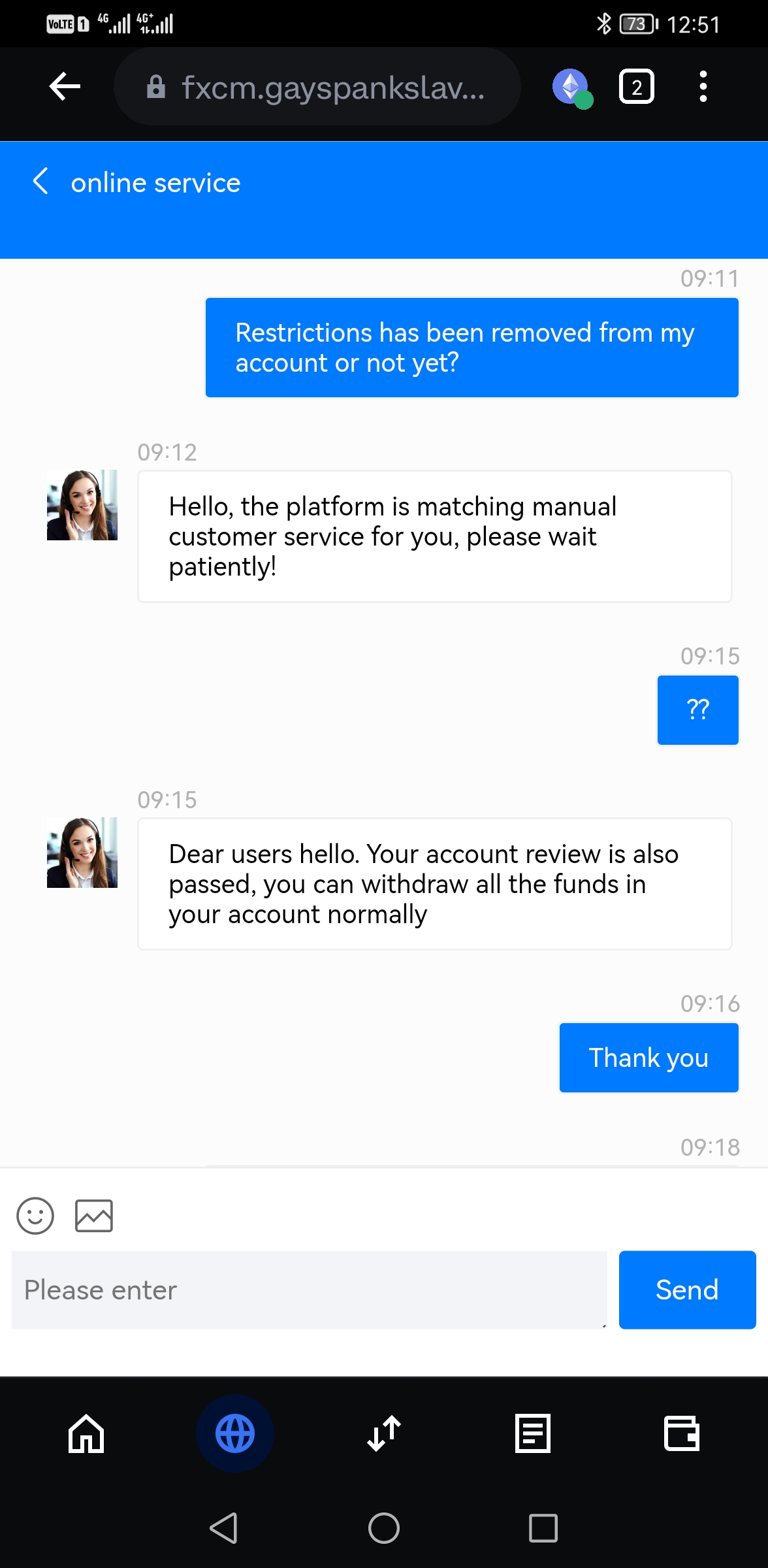Tap the 'Thank you' message bubble
Viewport: 768px width, 1568px height.
point(648,1058)
